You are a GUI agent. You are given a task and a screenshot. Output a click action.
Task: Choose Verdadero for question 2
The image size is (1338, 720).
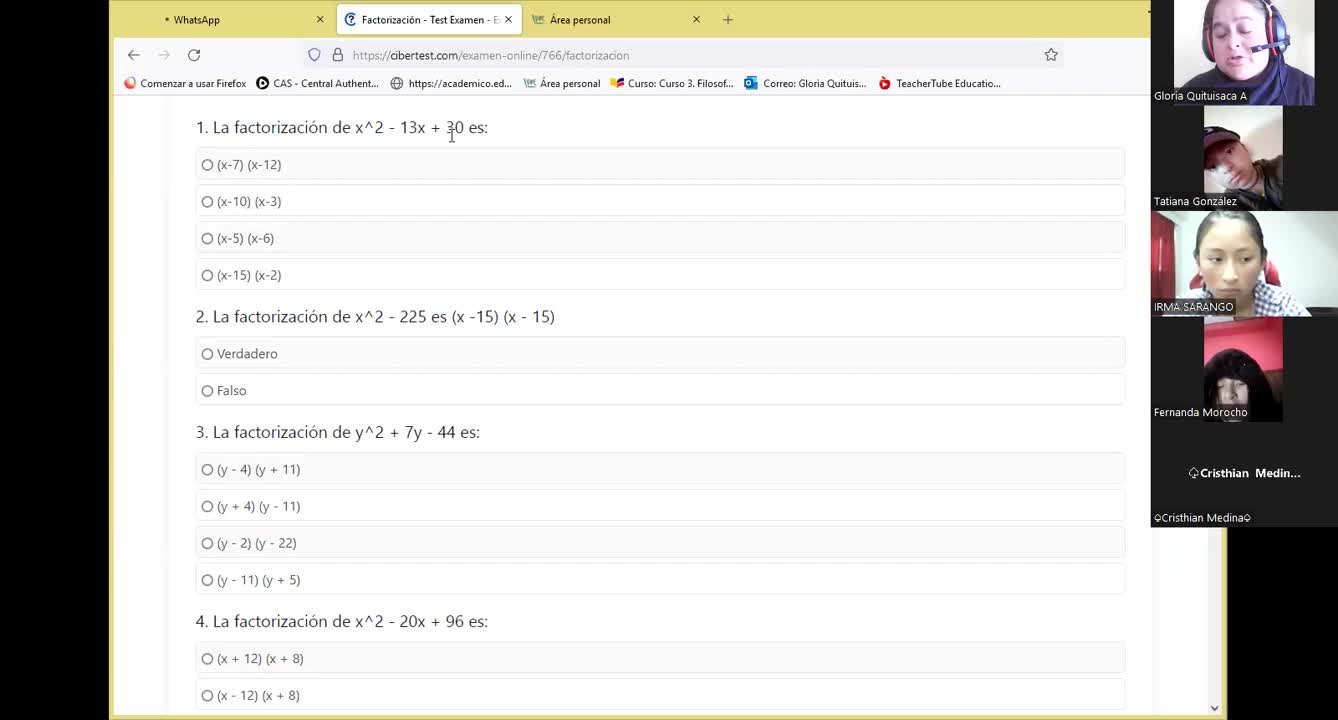[660, 354]
